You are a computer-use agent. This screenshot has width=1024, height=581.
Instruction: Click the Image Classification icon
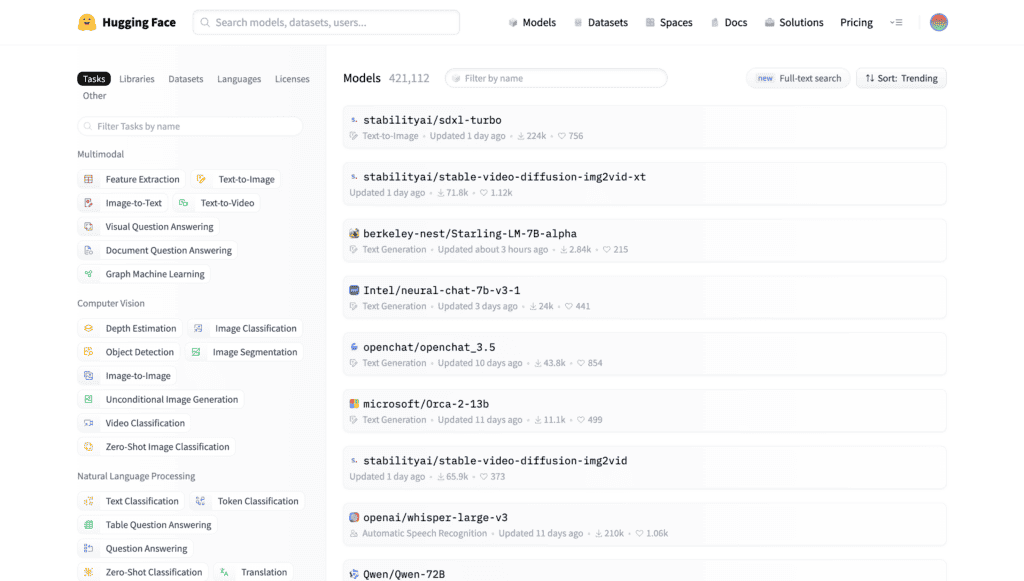tap(199, 328)
